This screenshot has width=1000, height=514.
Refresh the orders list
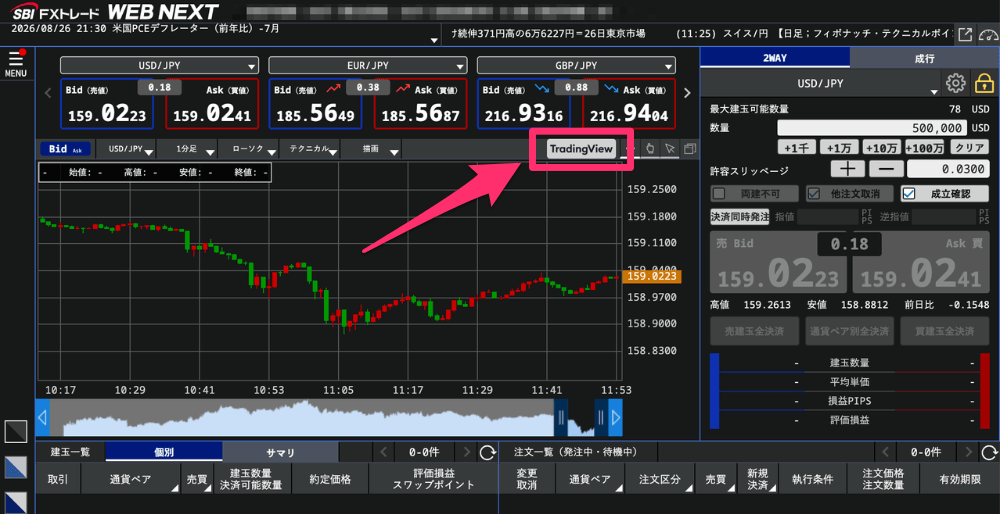[989, 453]
